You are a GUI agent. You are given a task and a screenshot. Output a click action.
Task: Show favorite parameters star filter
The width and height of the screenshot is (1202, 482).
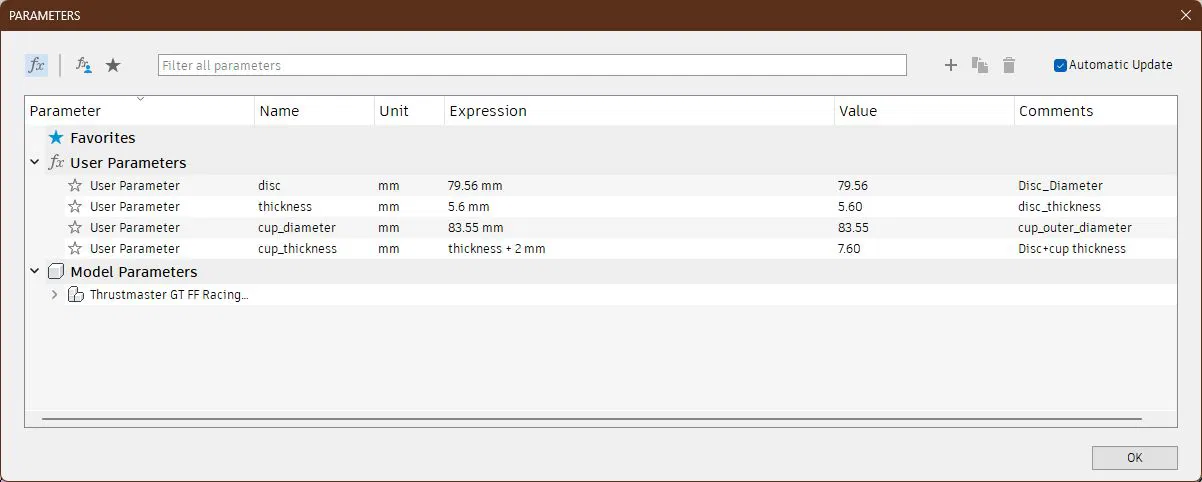[114, 65]
